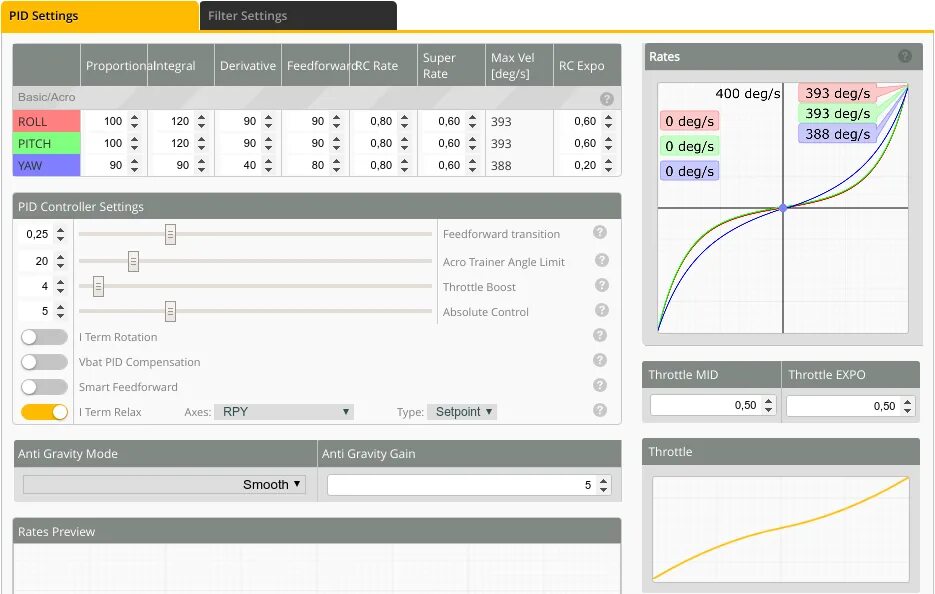Open help icon for Feedforward transition
935x594 pixels.
tap(600, 233)
